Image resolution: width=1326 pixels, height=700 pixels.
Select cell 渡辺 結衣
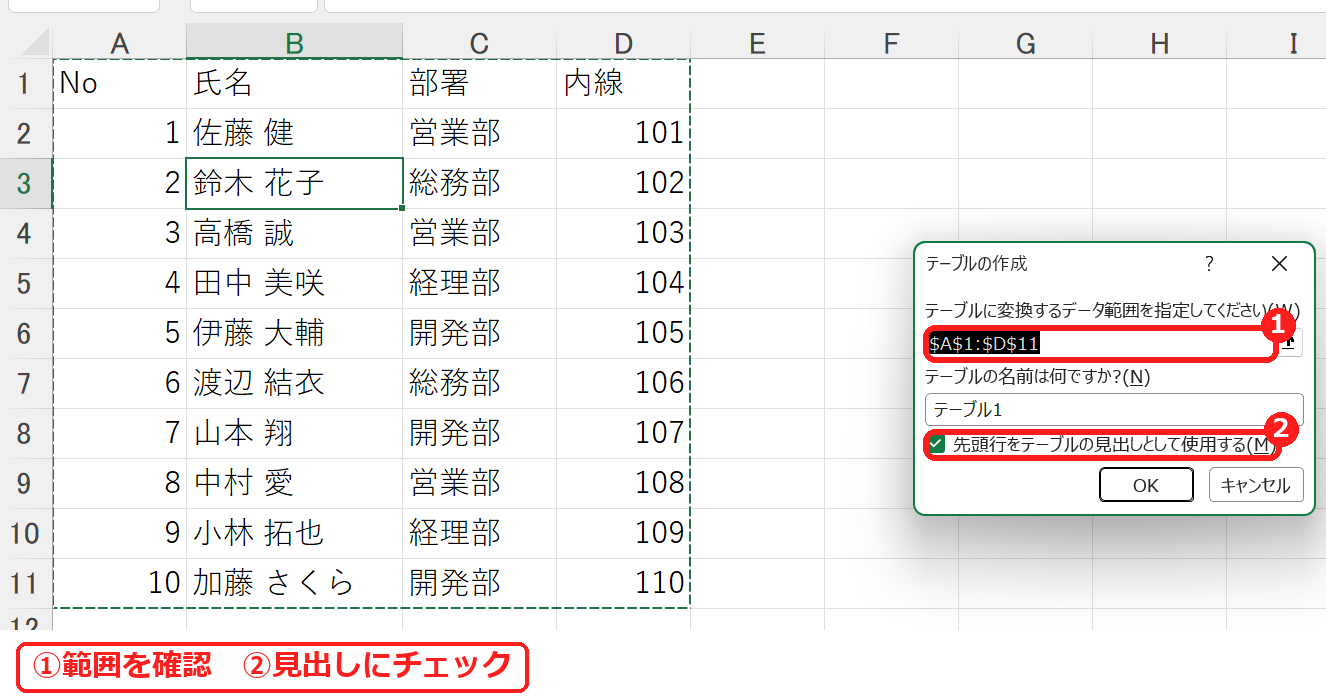click(294, 383)
